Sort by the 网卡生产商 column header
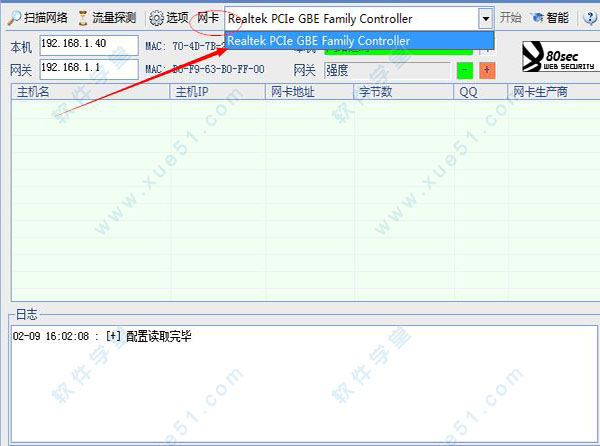The image size is (600, 446). 553,92
